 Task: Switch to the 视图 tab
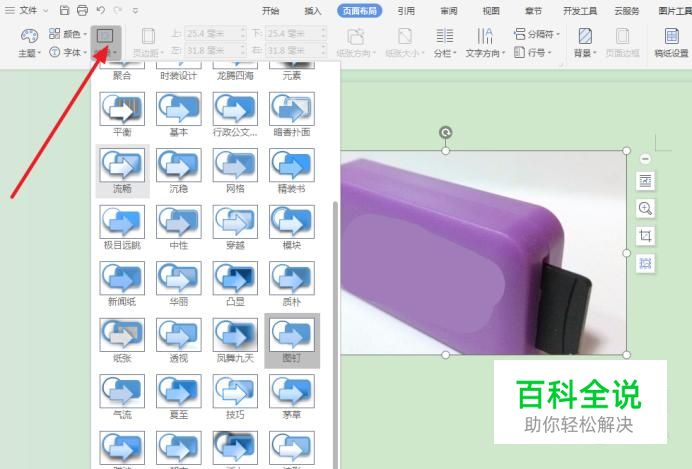coord(491,11)
